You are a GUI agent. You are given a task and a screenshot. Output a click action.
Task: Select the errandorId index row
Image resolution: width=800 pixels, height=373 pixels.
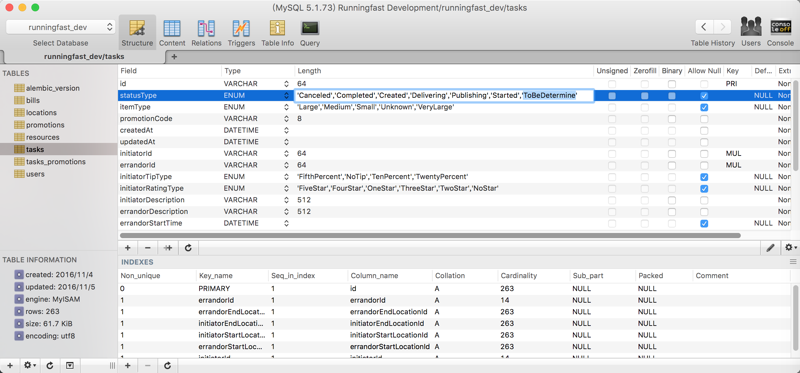[x=454, y=301]
